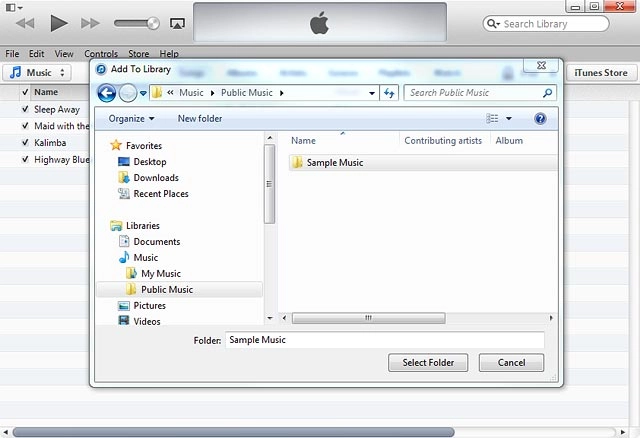Expand the arrow between Music and Public Music
Image resolution: width=640 pixels, height=438 pixels.
(212, 93)
